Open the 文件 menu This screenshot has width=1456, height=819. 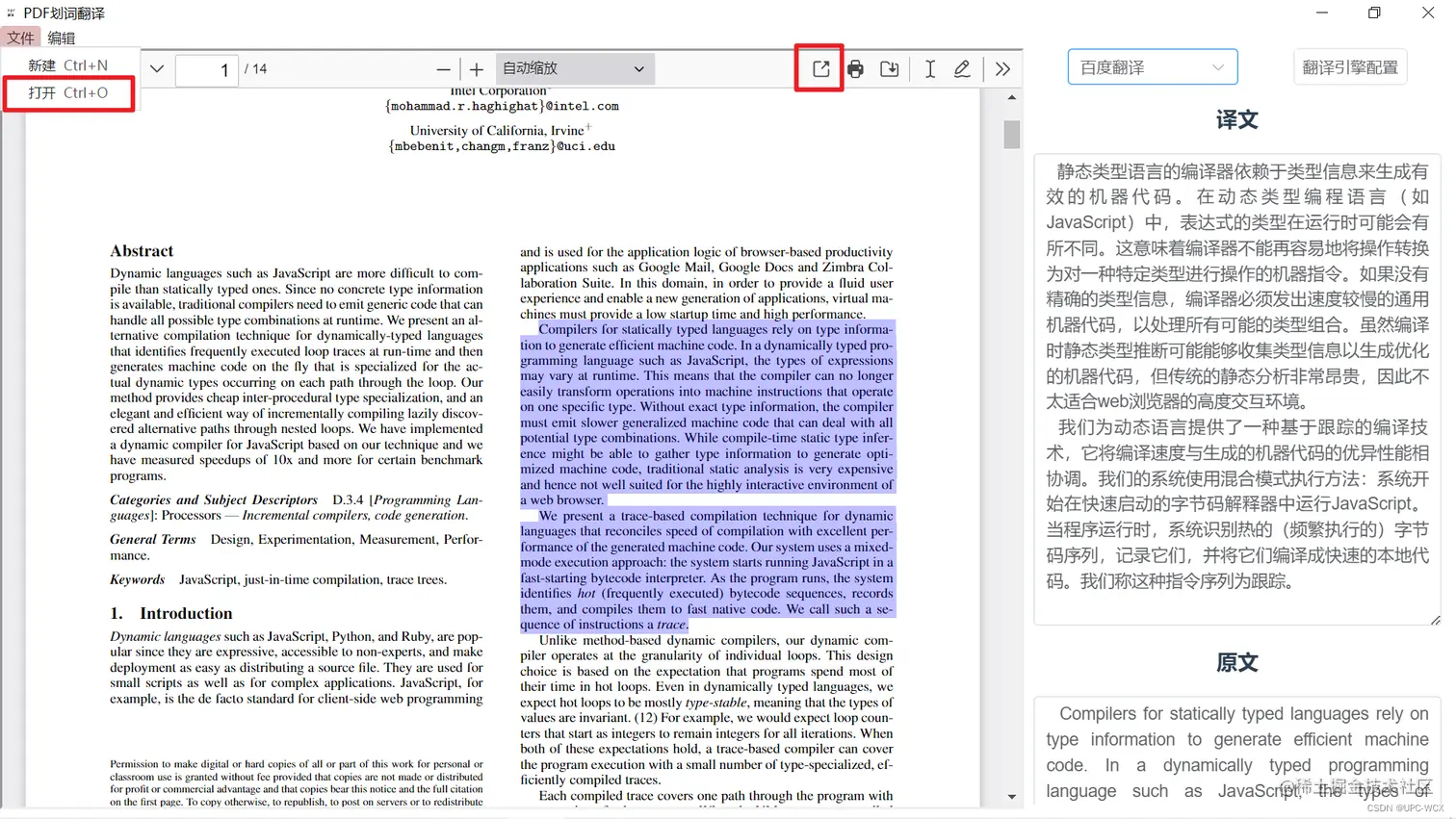(x=20, y=38)
